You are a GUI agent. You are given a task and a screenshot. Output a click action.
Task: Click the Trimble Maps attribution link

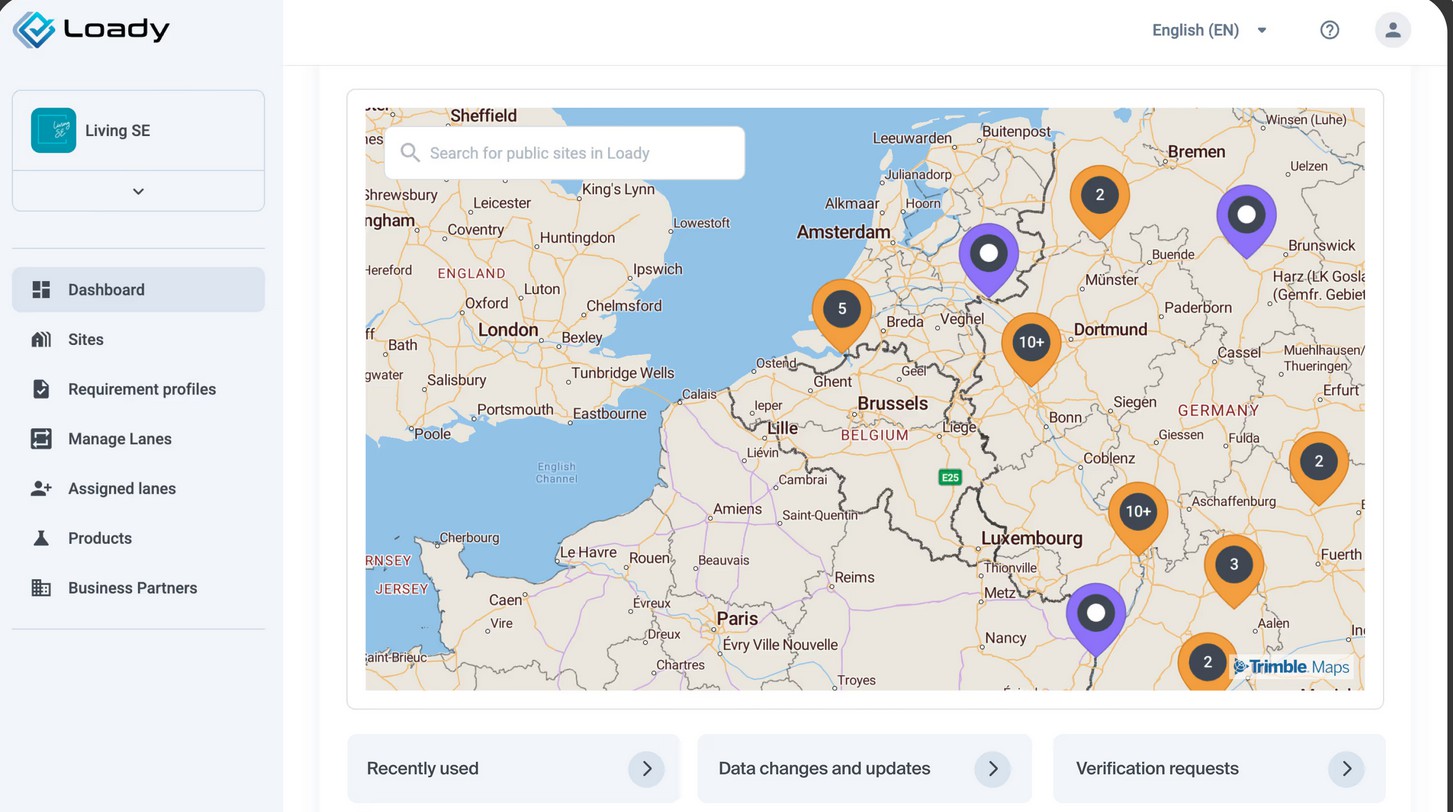click(1291, 667)
